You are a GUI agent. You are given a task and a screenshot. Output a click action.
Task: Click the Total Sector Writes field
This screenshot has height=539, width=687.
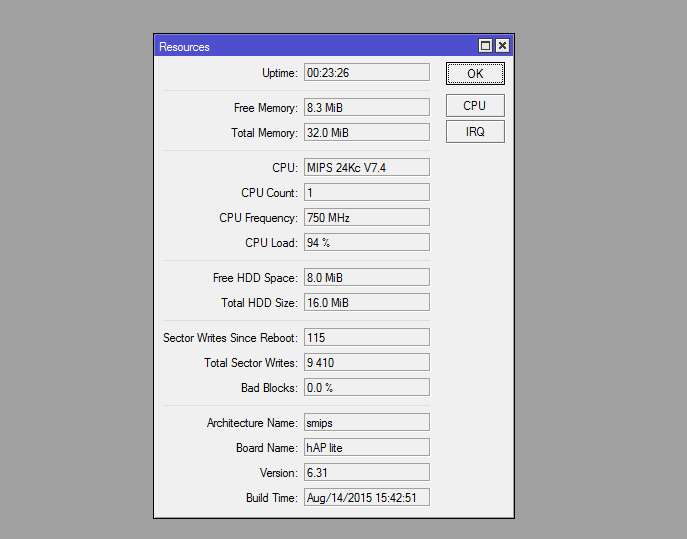366,363
